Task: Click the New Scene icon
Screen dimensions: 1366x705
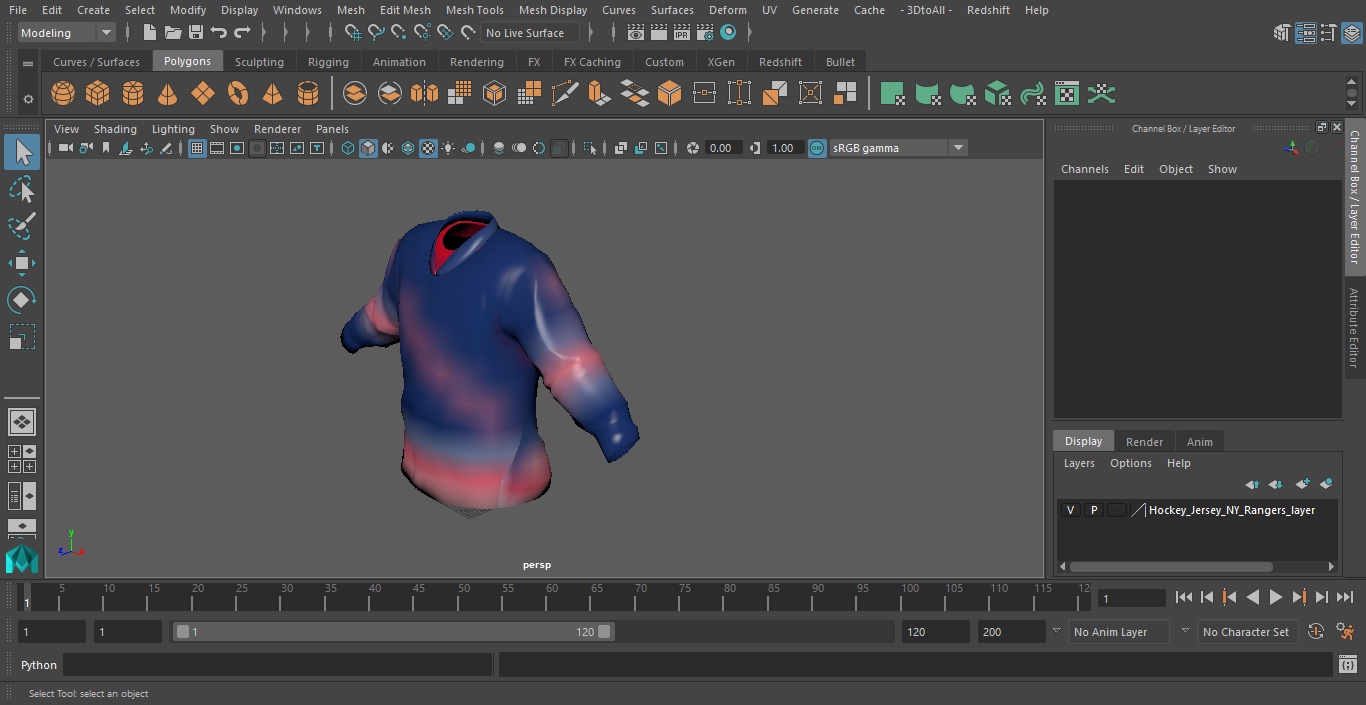Action: tap(149, 33)
